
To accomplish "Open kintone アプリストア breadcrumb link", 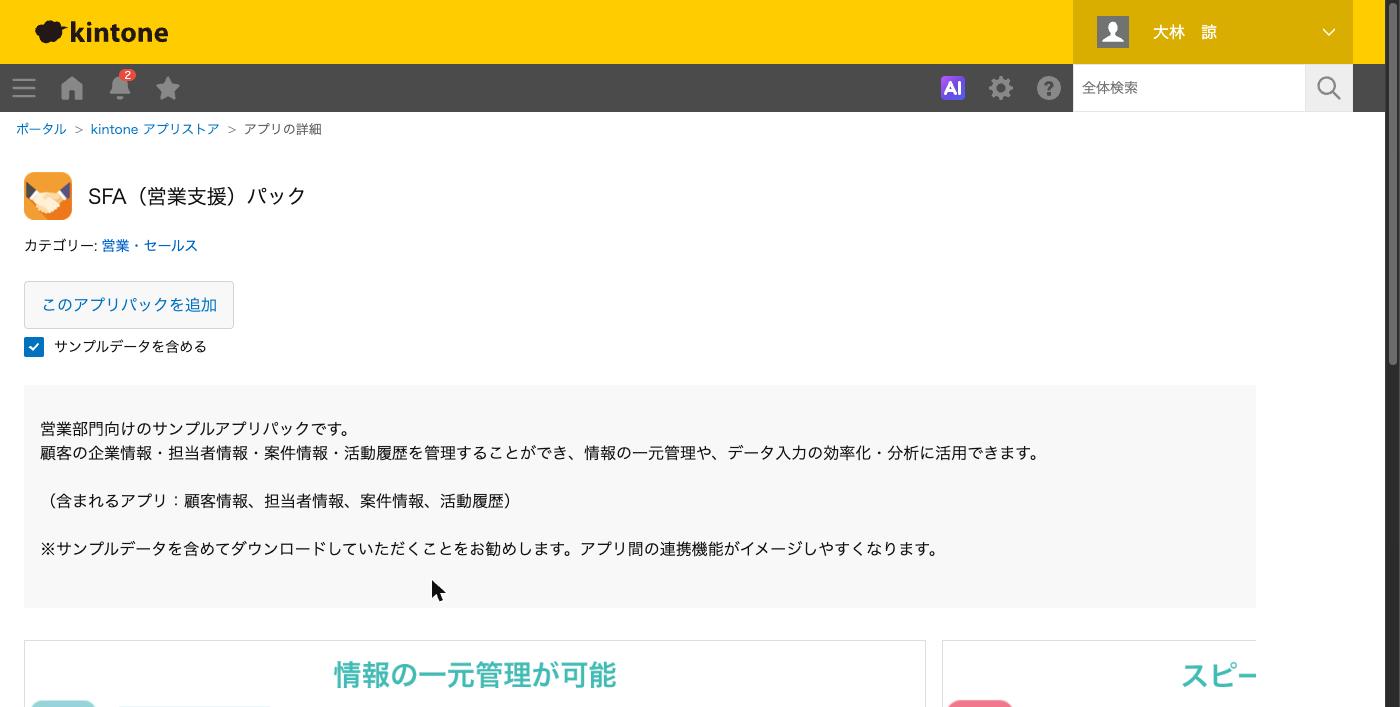I will coord(155,129).
